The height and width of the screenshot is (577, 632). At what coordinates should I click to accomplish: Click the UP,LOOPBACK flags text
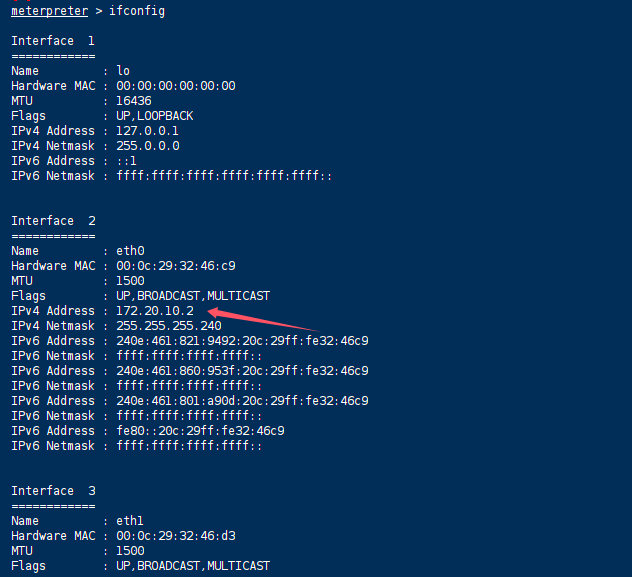click(154, 116)
